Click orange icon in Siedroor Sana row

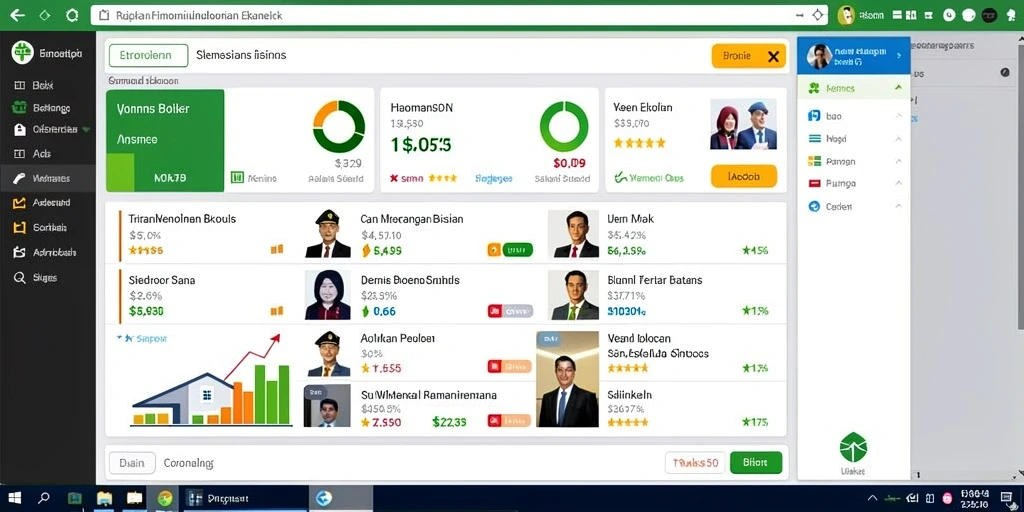click(x=277, y=312)
